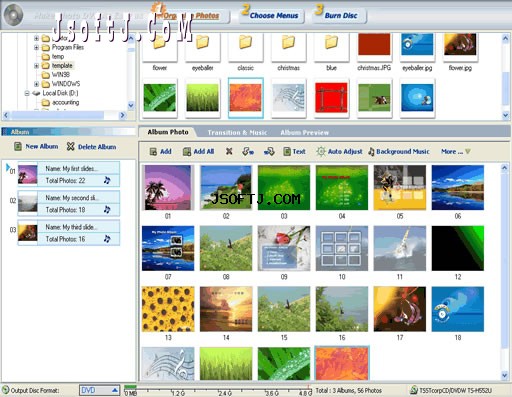Select album photo 11 surfer wave
The image size is (512, 397).
point(400,248)
